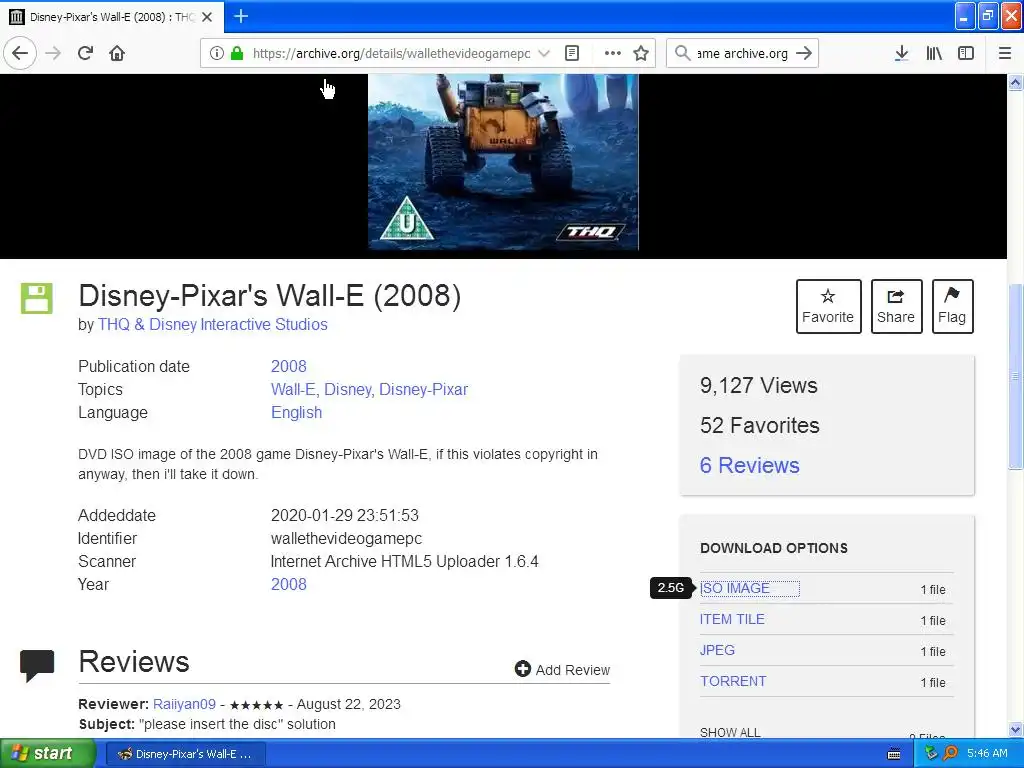Open reviewer Raiiyan09 profile link
The width and height of the screenshot is (1024, 768).
click(184, 704)
